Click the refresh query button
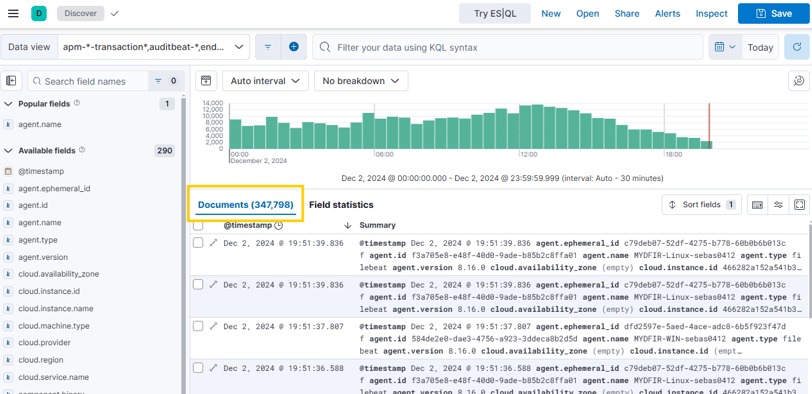The width and height of the screenshot is (812, 394). tap(798, 47)
